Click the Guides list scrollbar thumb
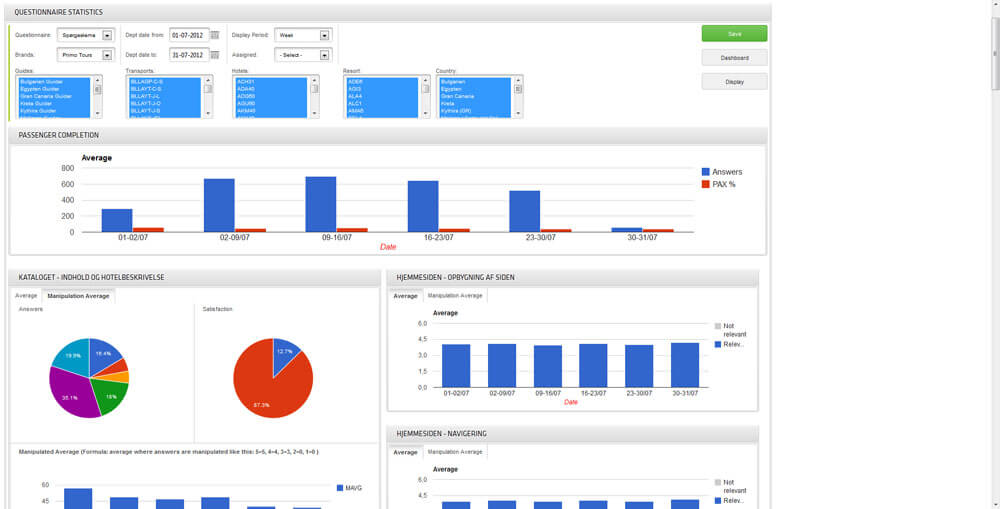 coord(98,89)
